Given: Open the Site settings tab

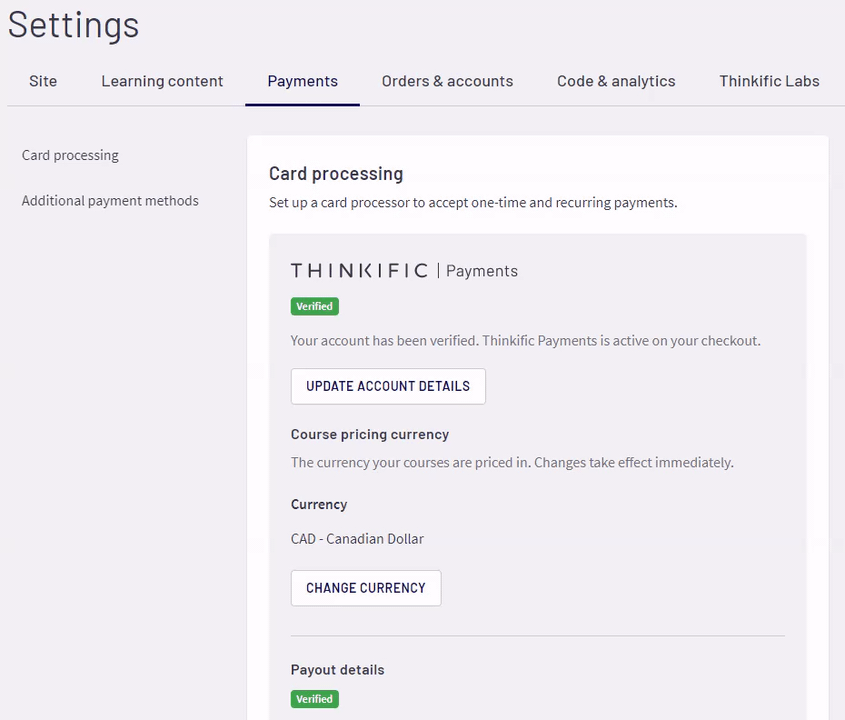Looking at the screenshot, I should (x=43, y=81).
